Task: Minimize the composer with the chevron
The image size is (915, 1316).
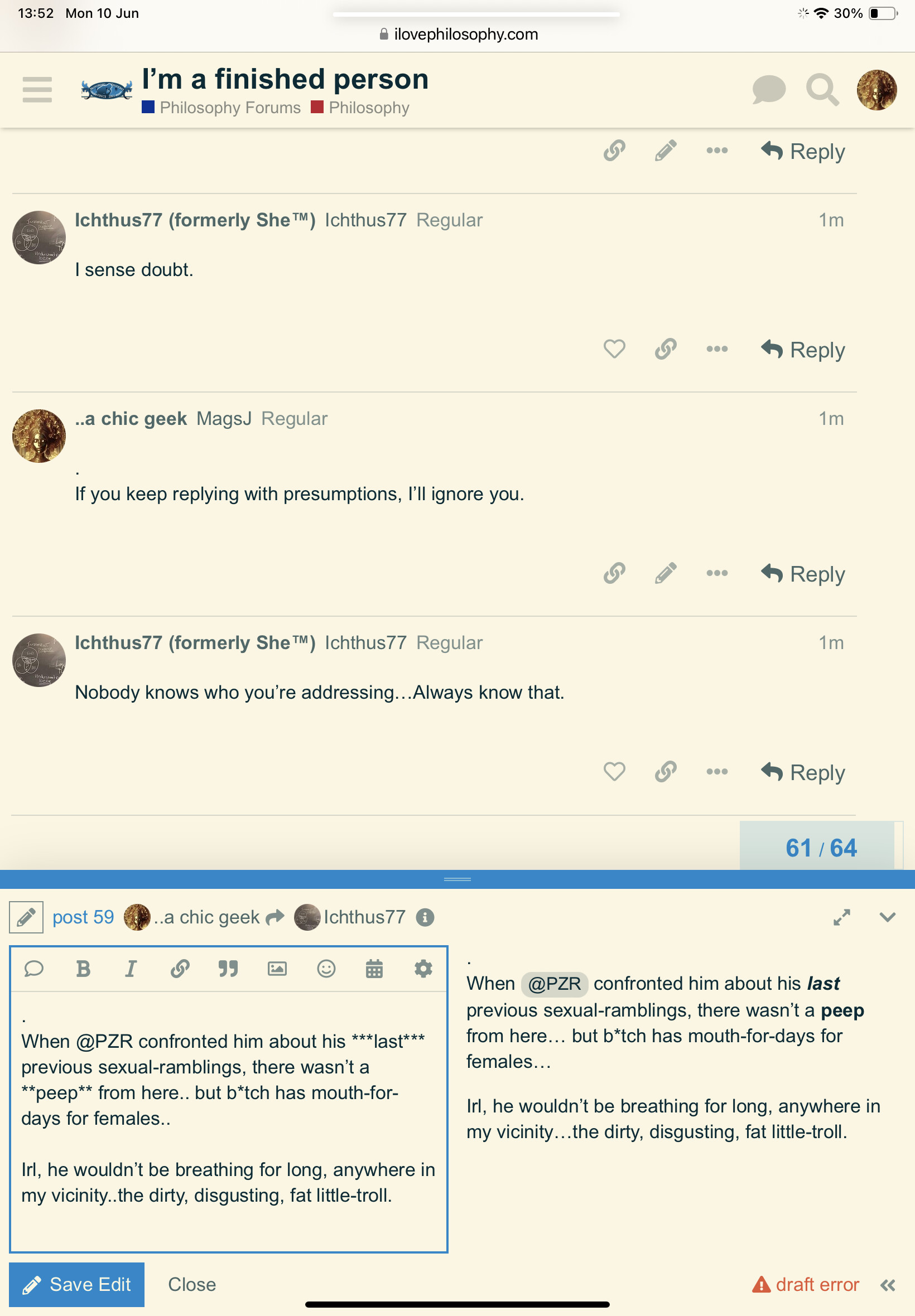Action: pos(888,917)
